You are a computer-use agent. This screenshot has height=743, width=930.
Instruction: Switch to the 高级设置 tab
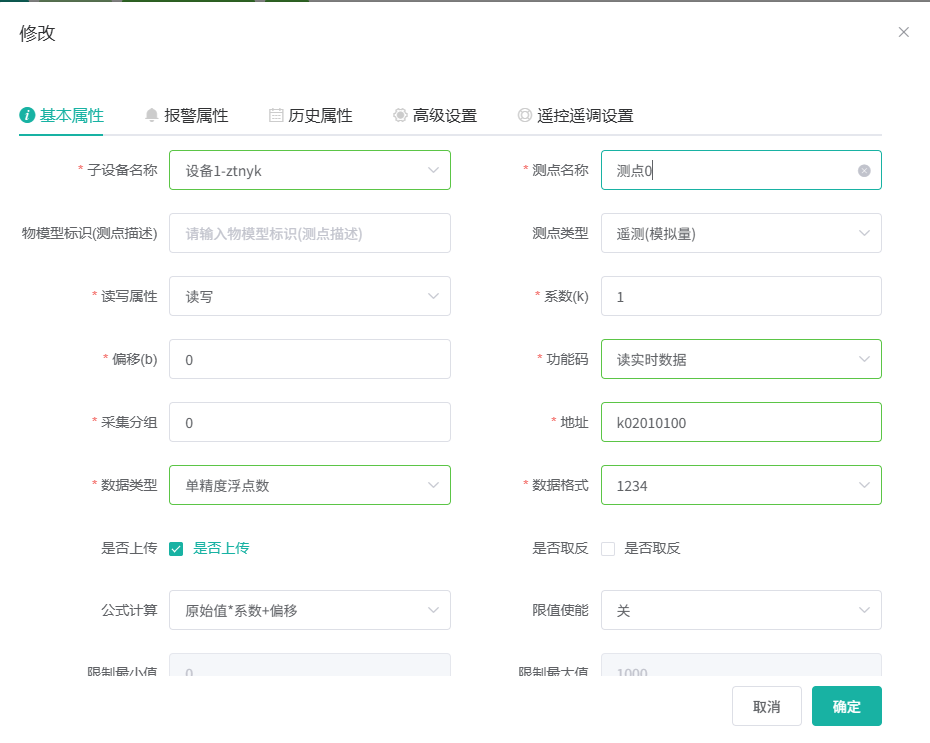pos(444,115)
